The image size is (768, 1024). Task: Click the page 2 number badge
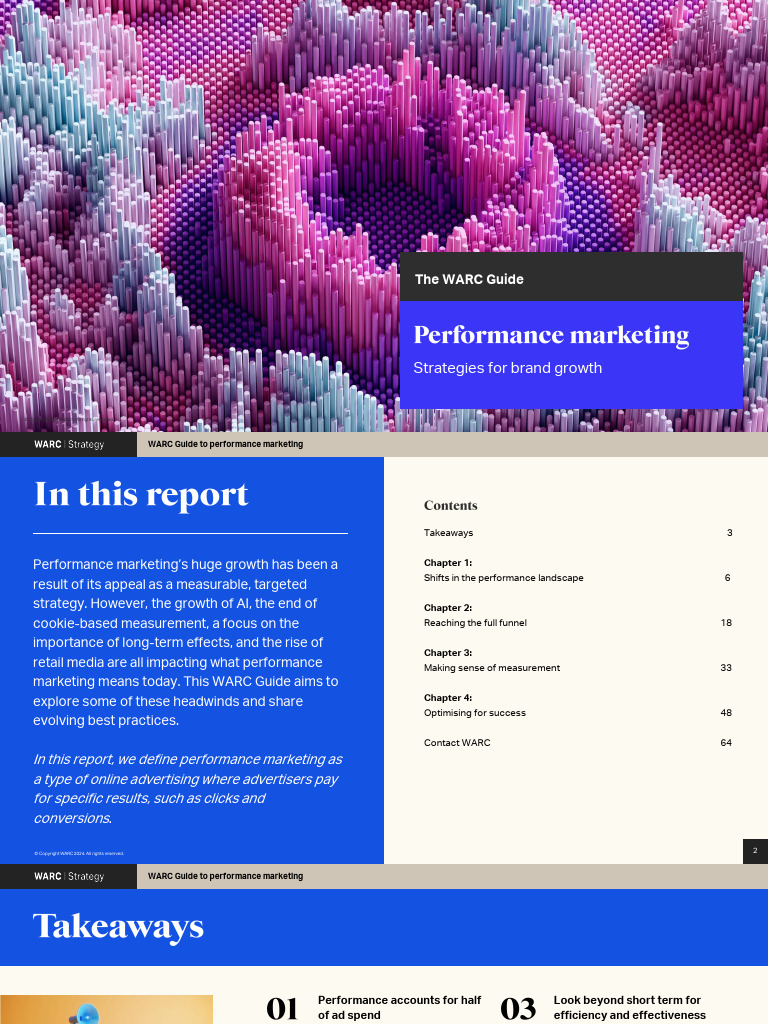tap(756, 851)
